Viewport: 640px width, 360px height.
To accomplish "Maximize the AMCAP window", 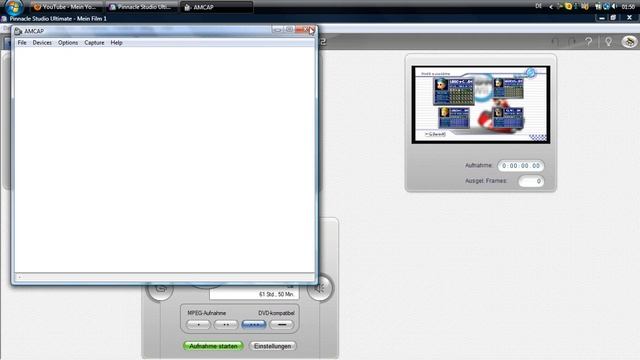I will pos(289,29).
